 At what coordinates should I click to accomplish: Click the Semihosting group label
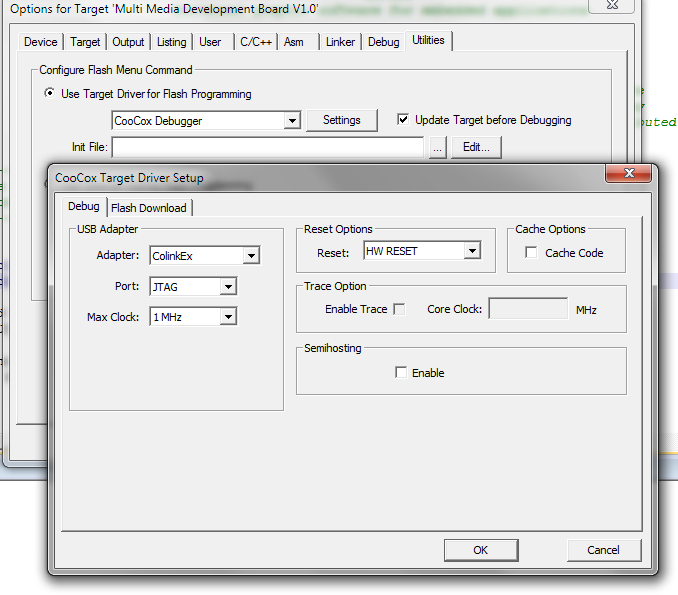[x=333, y=348]
